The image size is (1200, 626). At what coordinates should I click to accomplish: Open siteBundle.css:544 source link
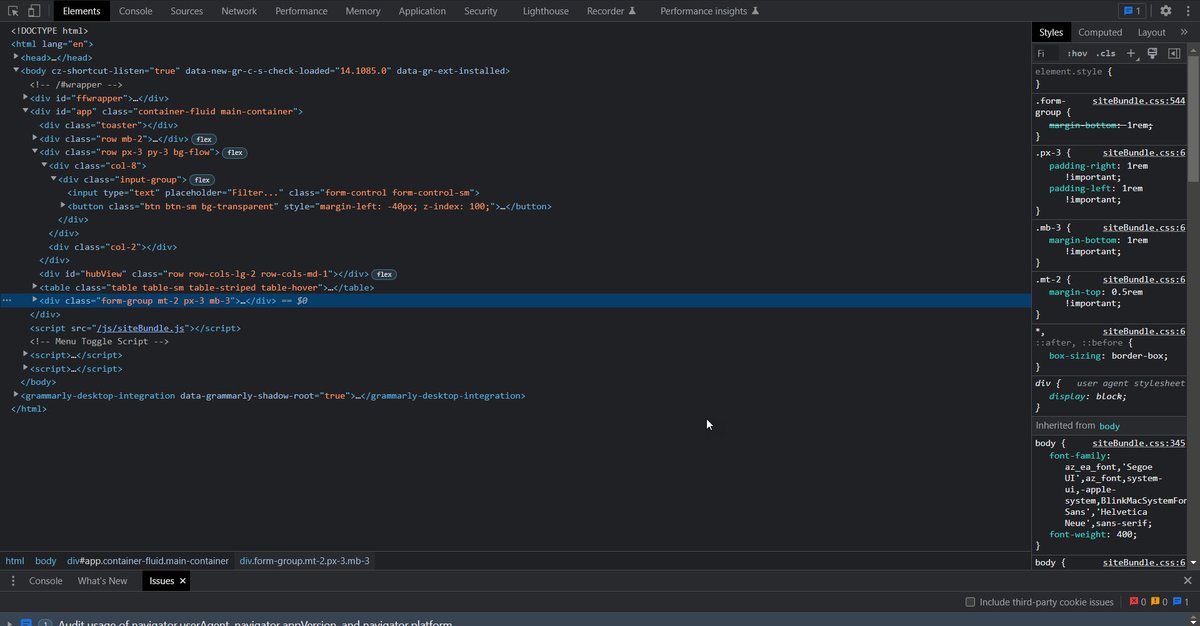pos(1138,101)
